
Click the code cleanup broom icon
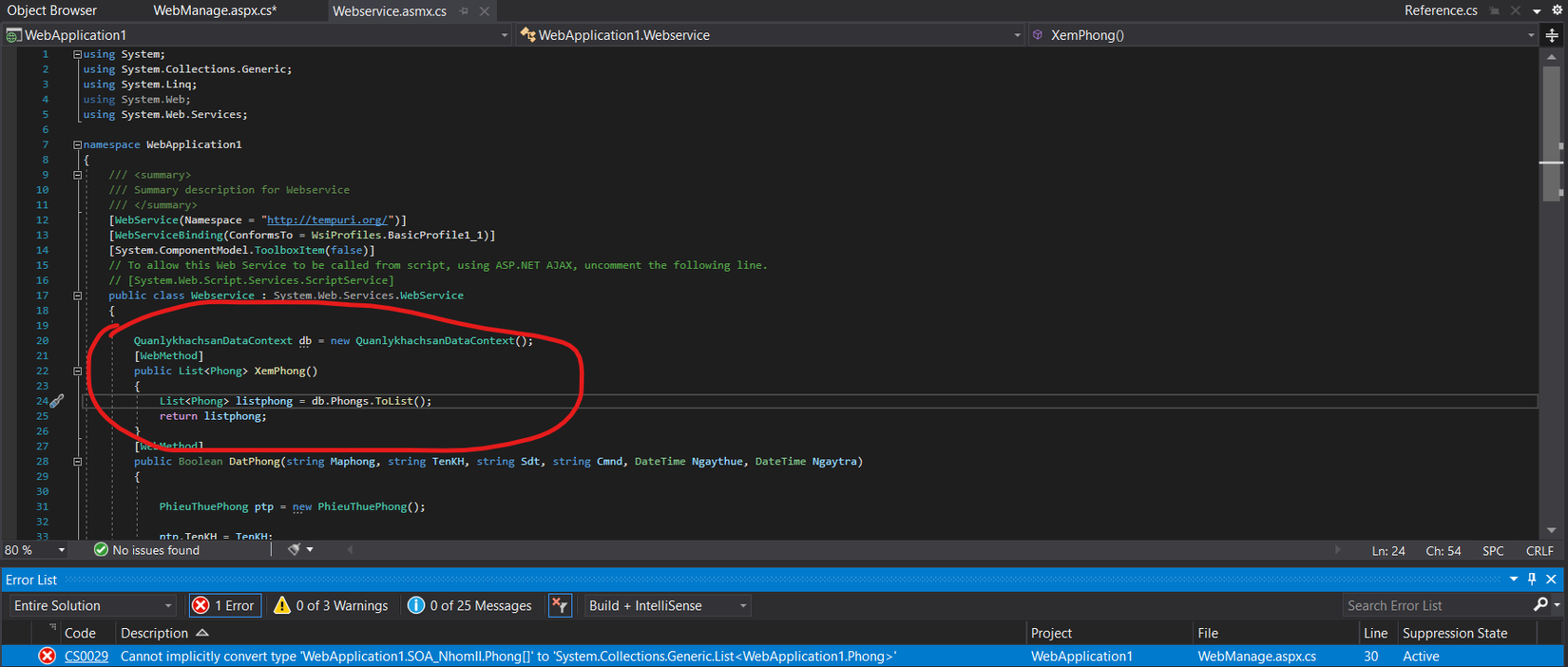click(295, 550)
